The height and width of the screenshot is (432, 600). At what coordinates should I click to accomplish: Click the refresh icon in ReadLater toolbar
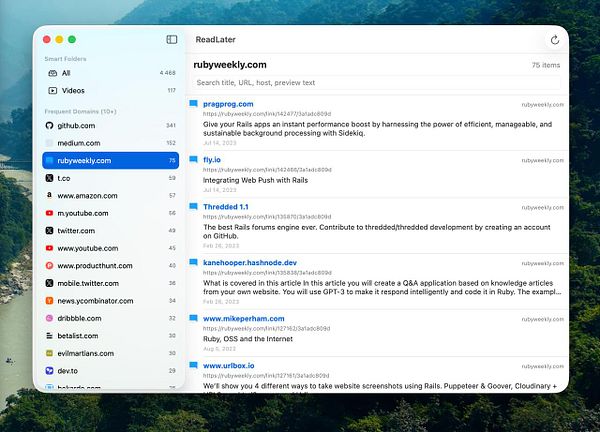555,40
